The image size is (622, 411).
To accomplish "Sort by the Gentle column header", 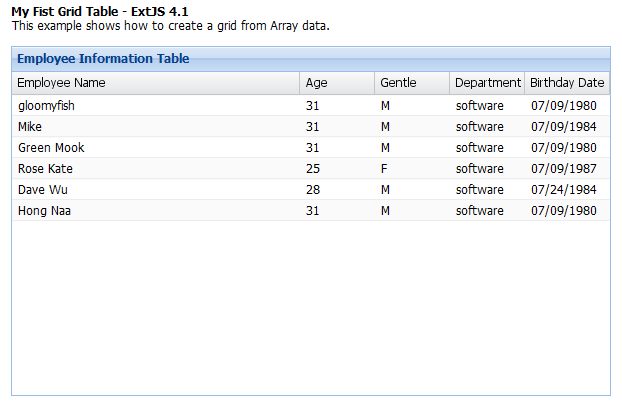I will [398, 83].
